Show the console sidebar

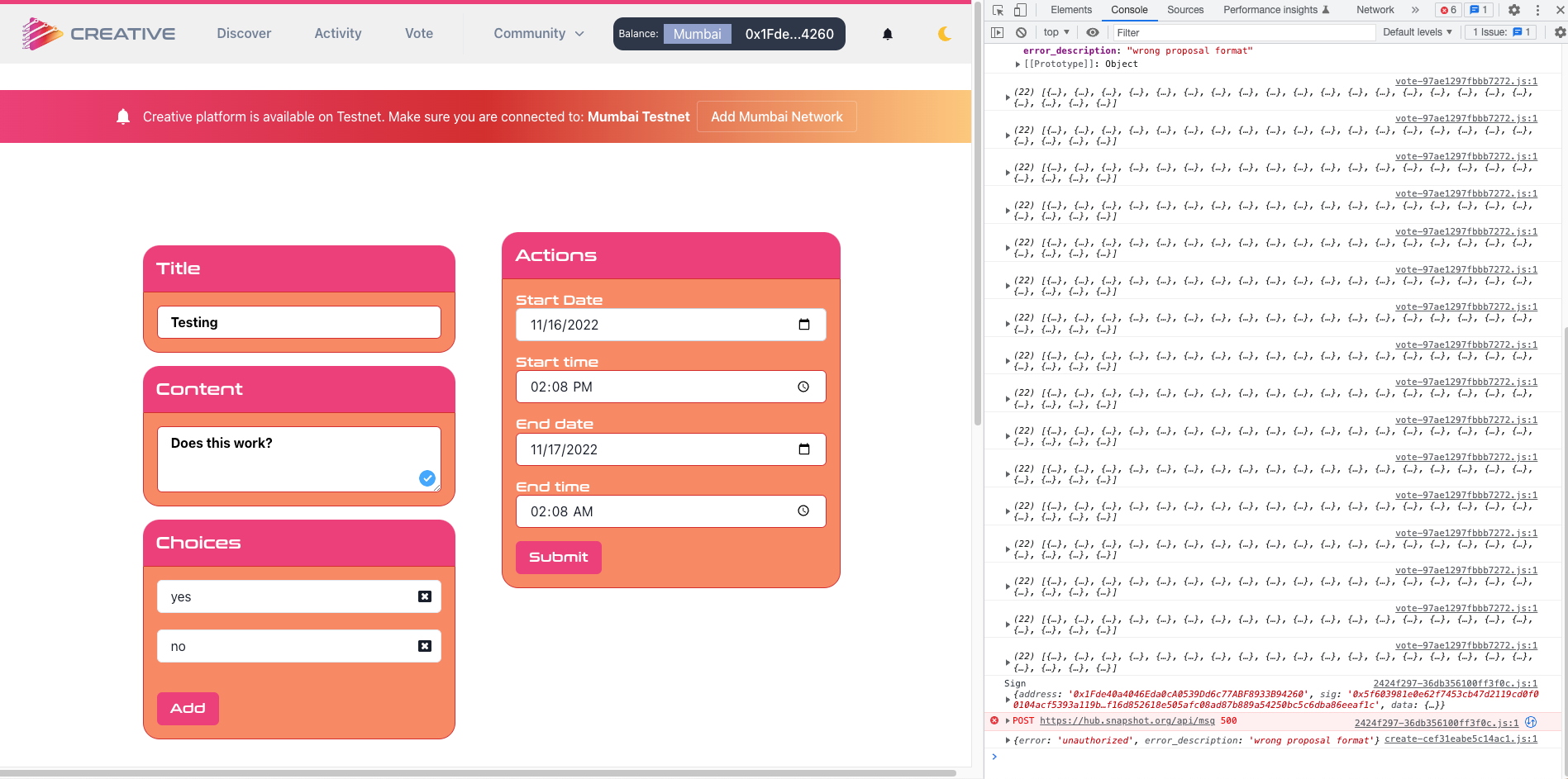click(x=998, y=32)
